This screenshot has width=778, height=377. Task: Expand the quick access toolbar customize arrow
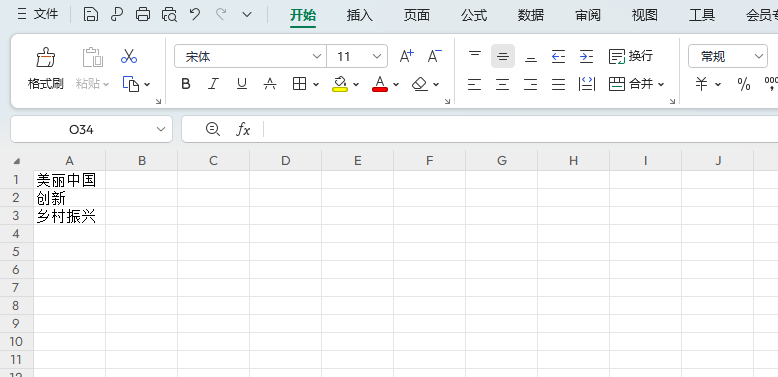point(247,15)
